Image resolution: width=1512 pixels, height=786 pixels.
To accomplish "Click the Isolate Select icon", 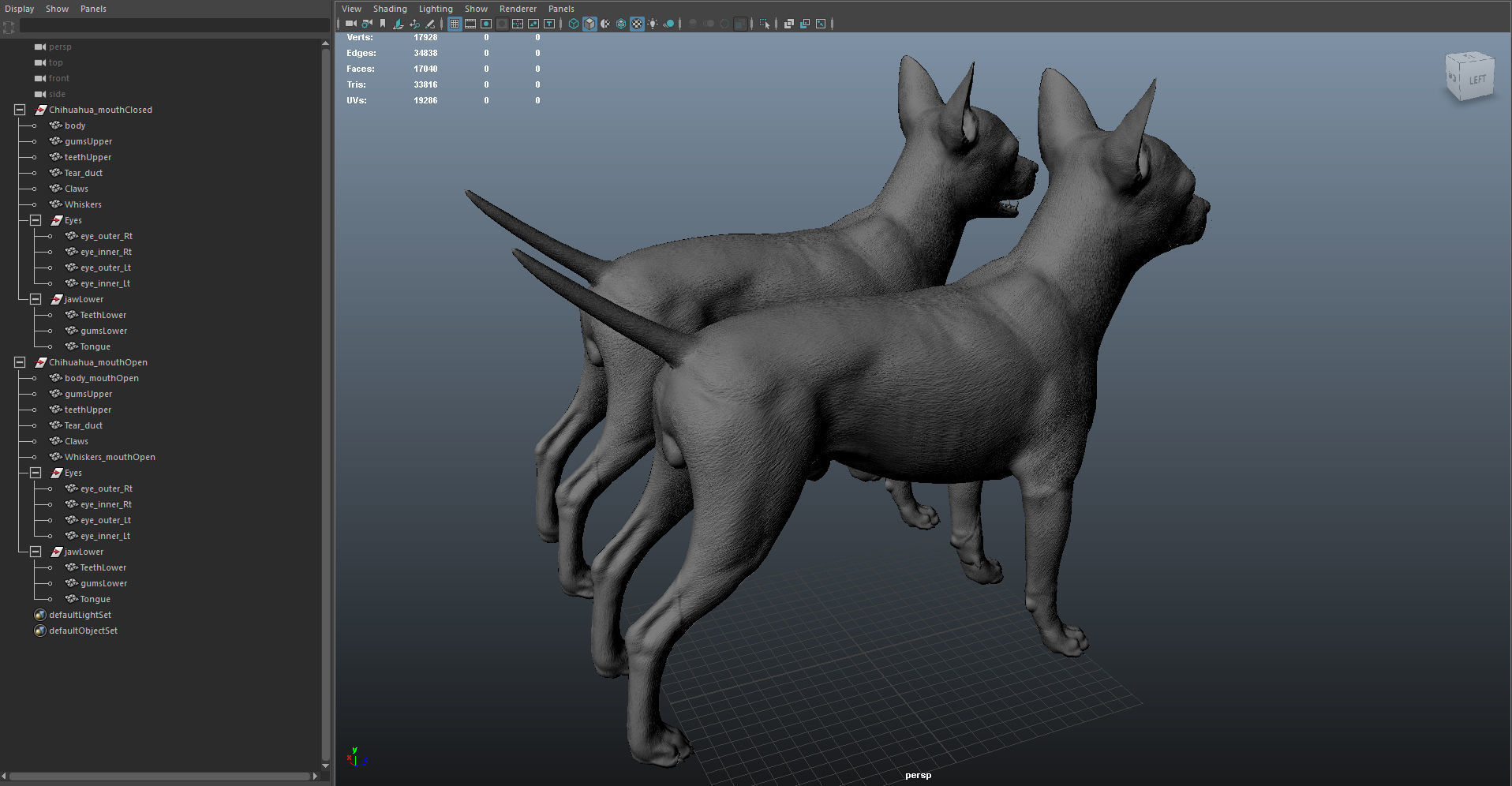I will [x=765, y=24].
